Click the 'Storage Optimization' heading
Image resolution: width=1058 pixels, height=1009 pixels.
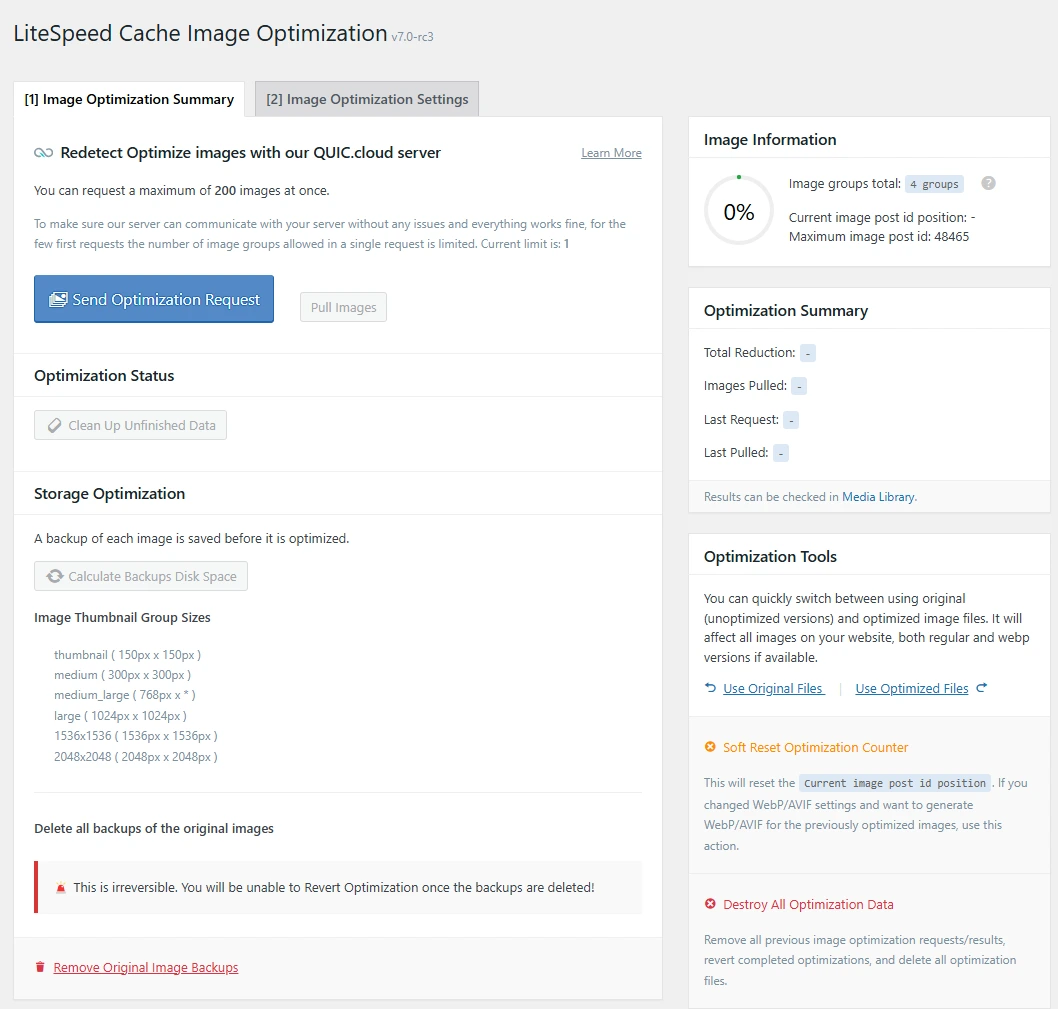pyautogui.click(x=109, y=494)
